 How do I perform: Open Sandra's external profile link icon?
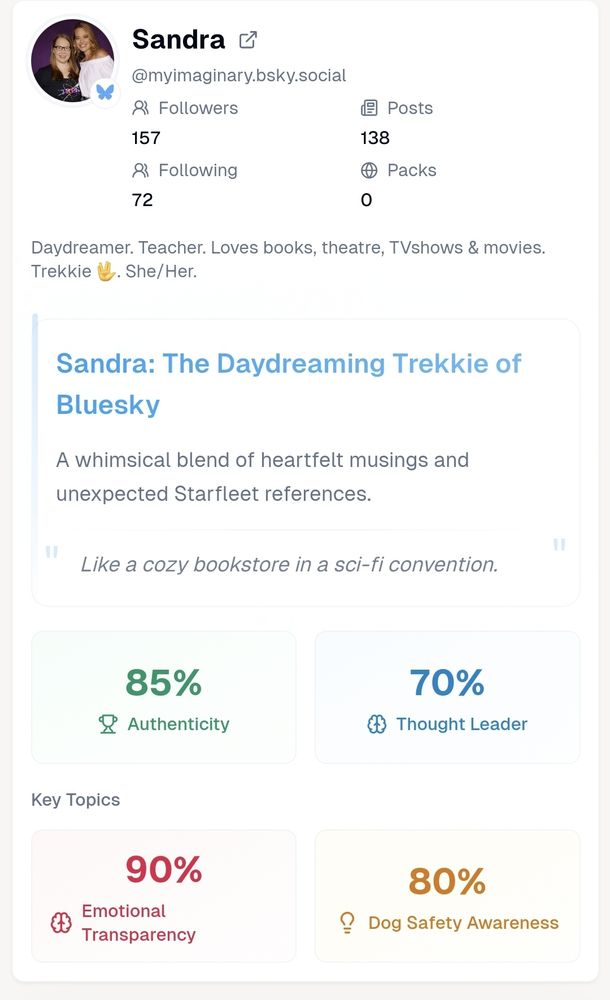coord(247,40)
